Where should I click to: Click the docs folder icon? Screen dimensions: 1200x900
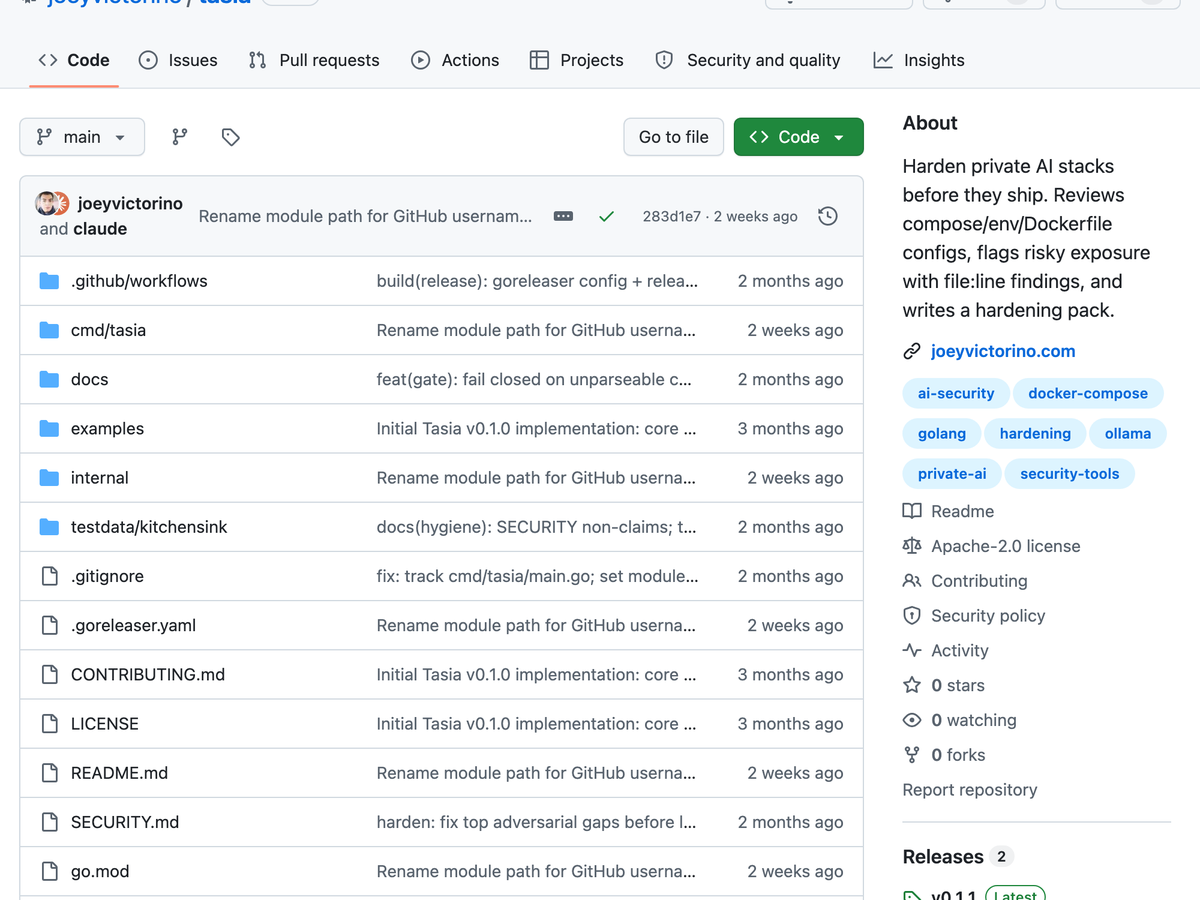[49, 379]
